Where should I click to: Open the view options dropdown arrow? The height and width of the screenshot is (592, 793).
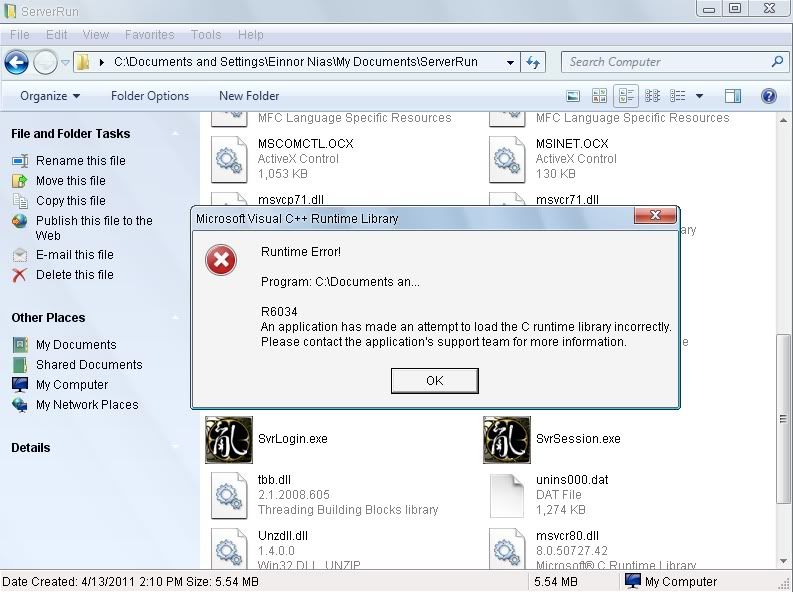700,96
